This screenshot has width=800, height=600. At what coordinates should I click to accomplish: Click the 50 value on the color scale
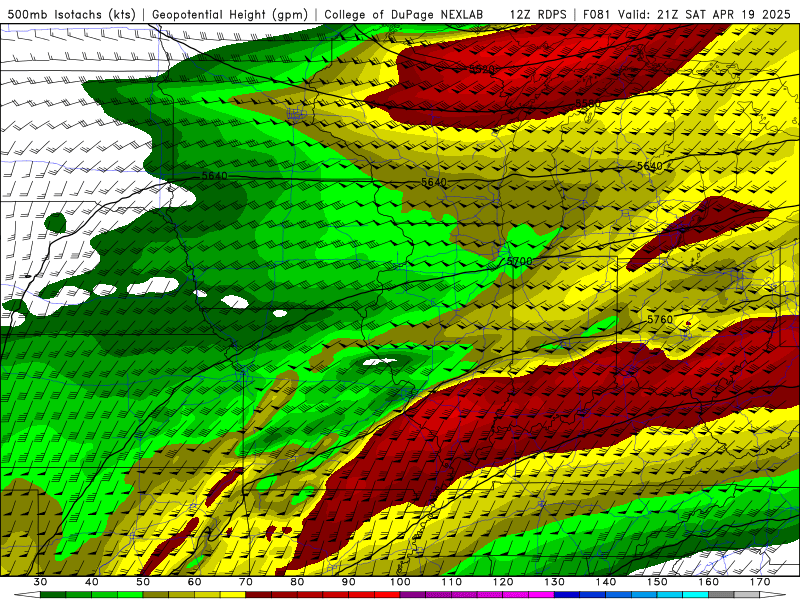pyautogui.click(x=143, y=582)
